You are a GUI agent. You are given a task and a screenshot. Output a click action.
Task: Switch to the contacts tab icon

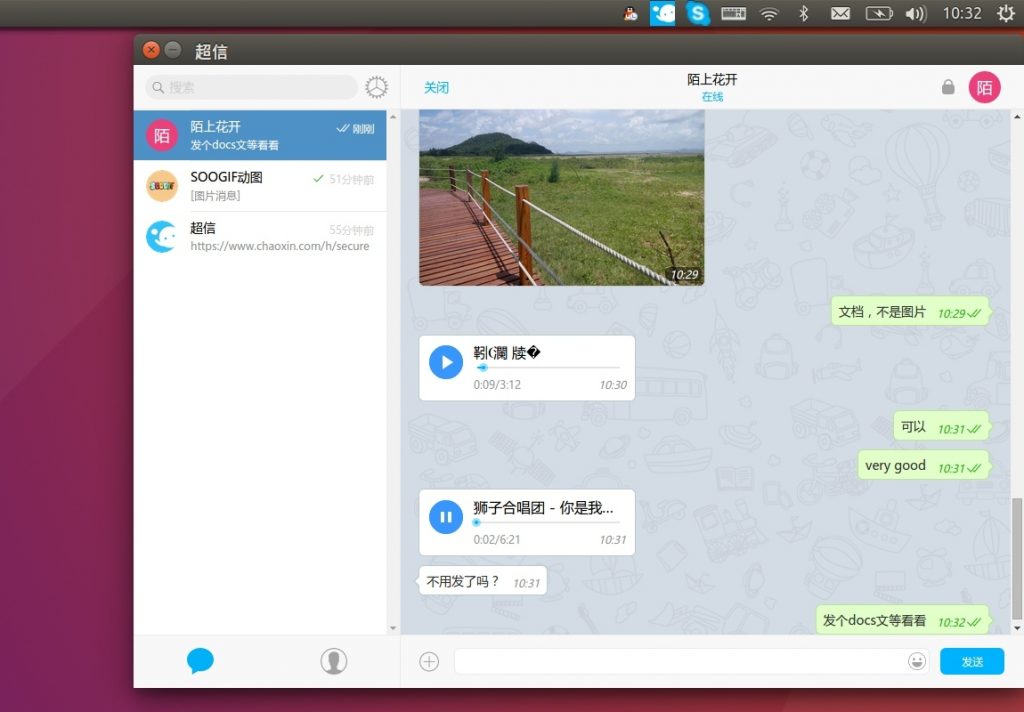[x=333, y=661]
